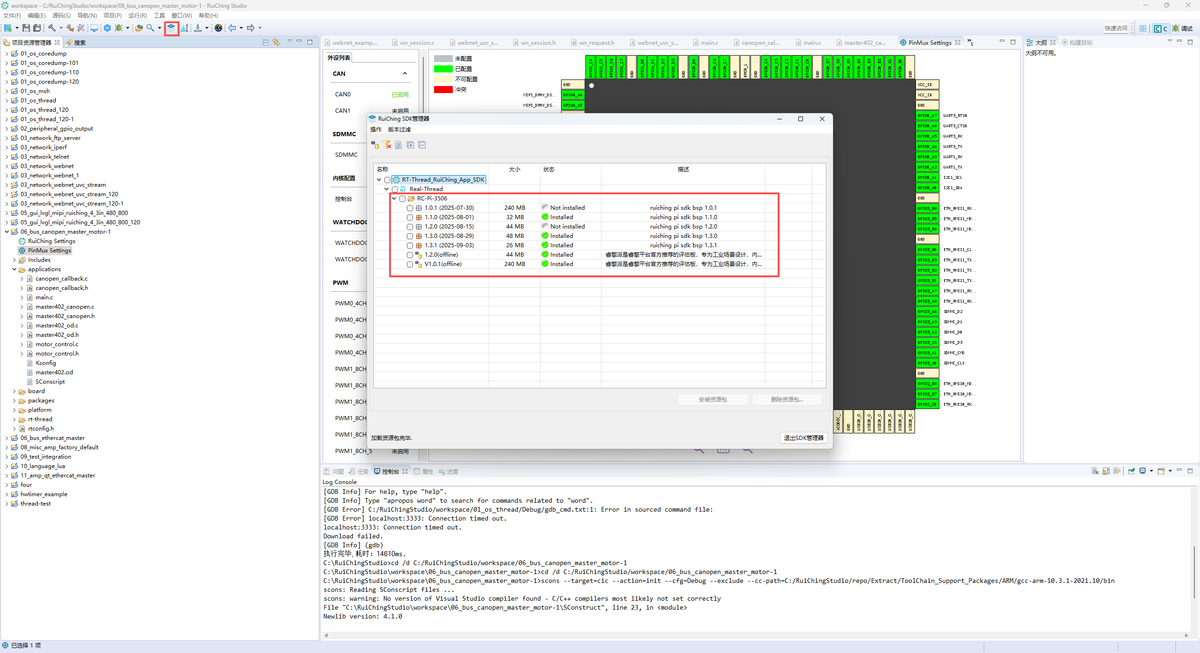
Task: Click the hammer Build icon
Action: (x=51, y=28)
